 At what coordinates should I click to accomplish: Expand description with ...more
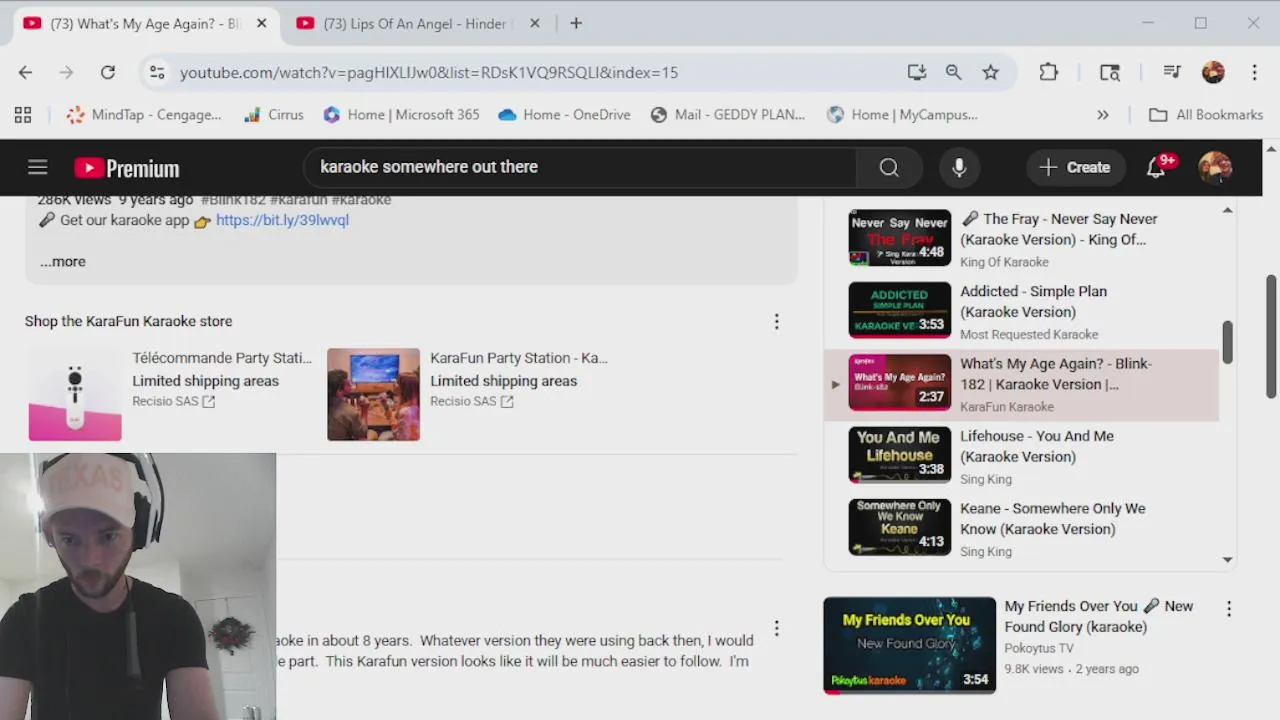pyautogui.click(x=63, y=262)
